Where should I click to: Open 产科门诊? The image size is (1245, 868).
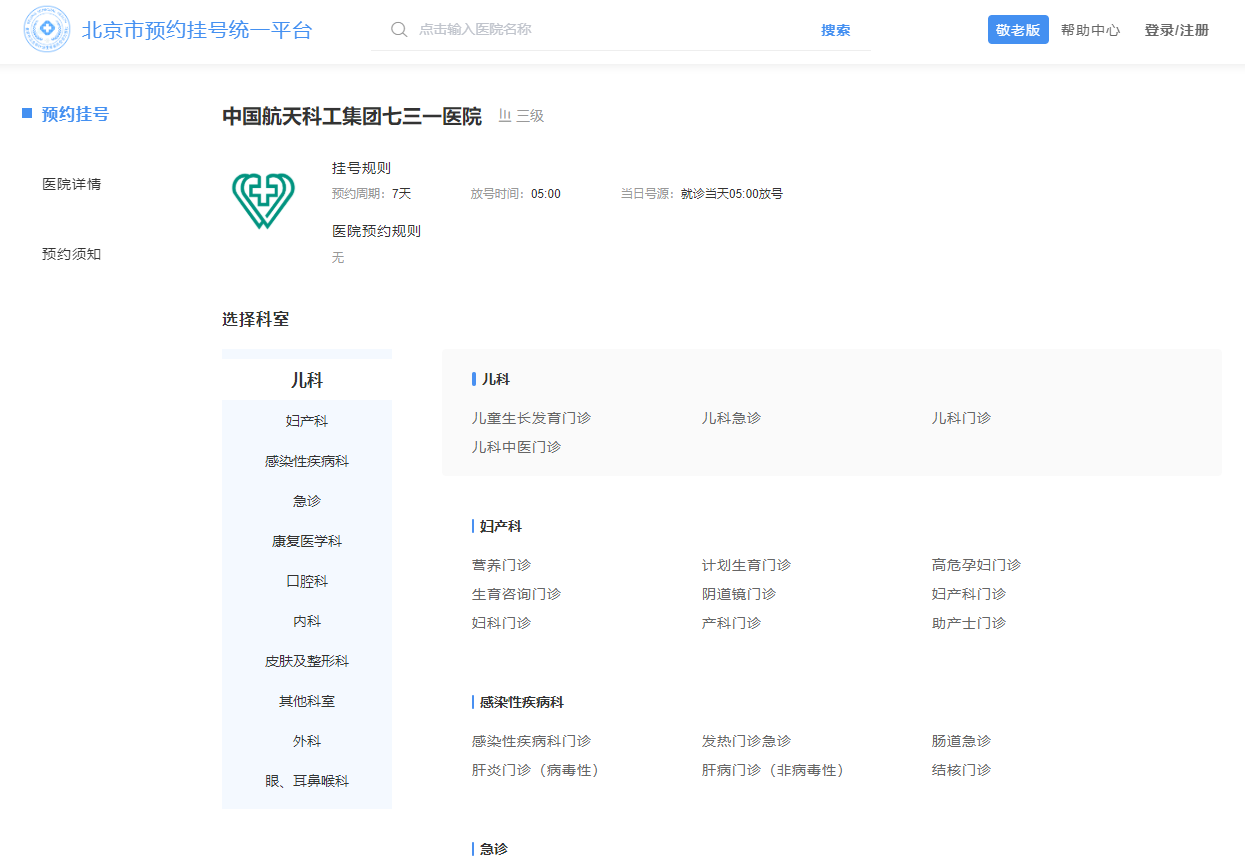[x=731, y=623]
